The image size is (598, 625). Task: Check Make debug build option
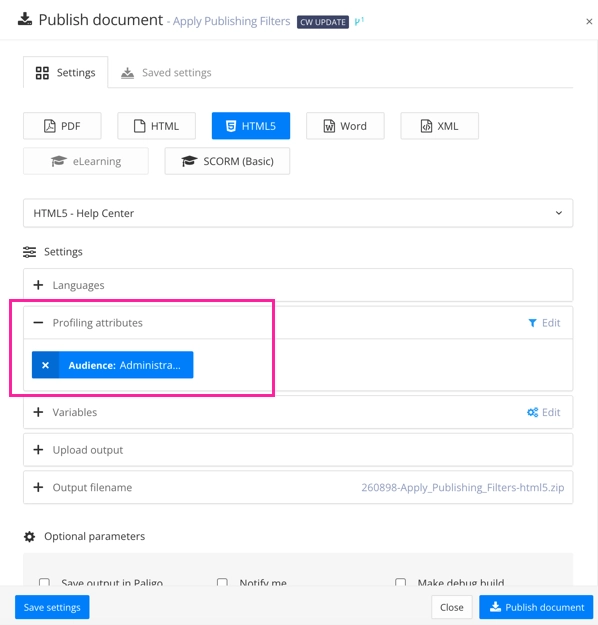[400, 582]
